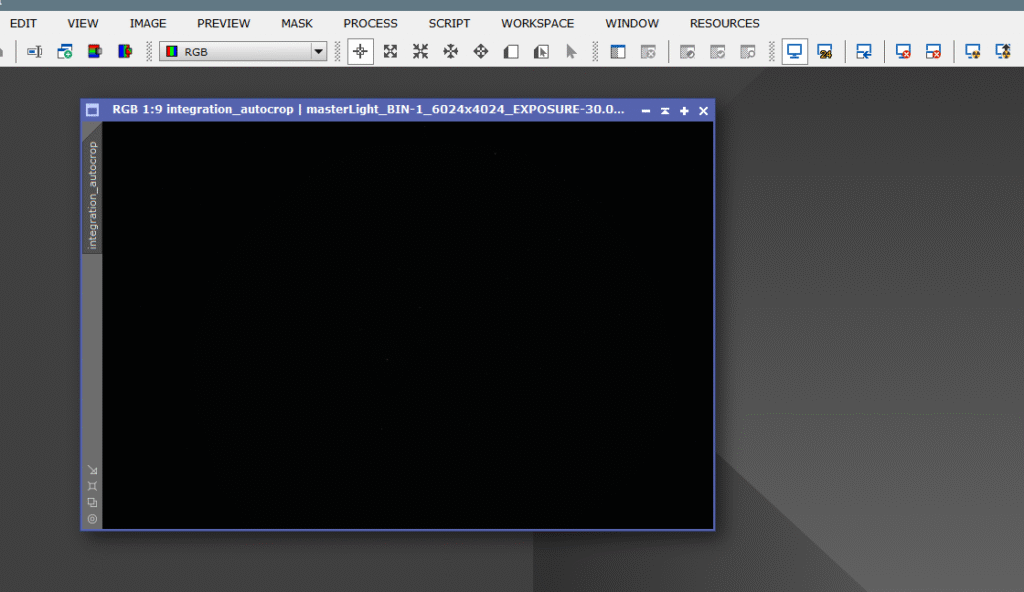The height and width of the screenshot is (592, 1024).
Task: Select the Readout mode crosshair tool
Action: tap(361, 51)
